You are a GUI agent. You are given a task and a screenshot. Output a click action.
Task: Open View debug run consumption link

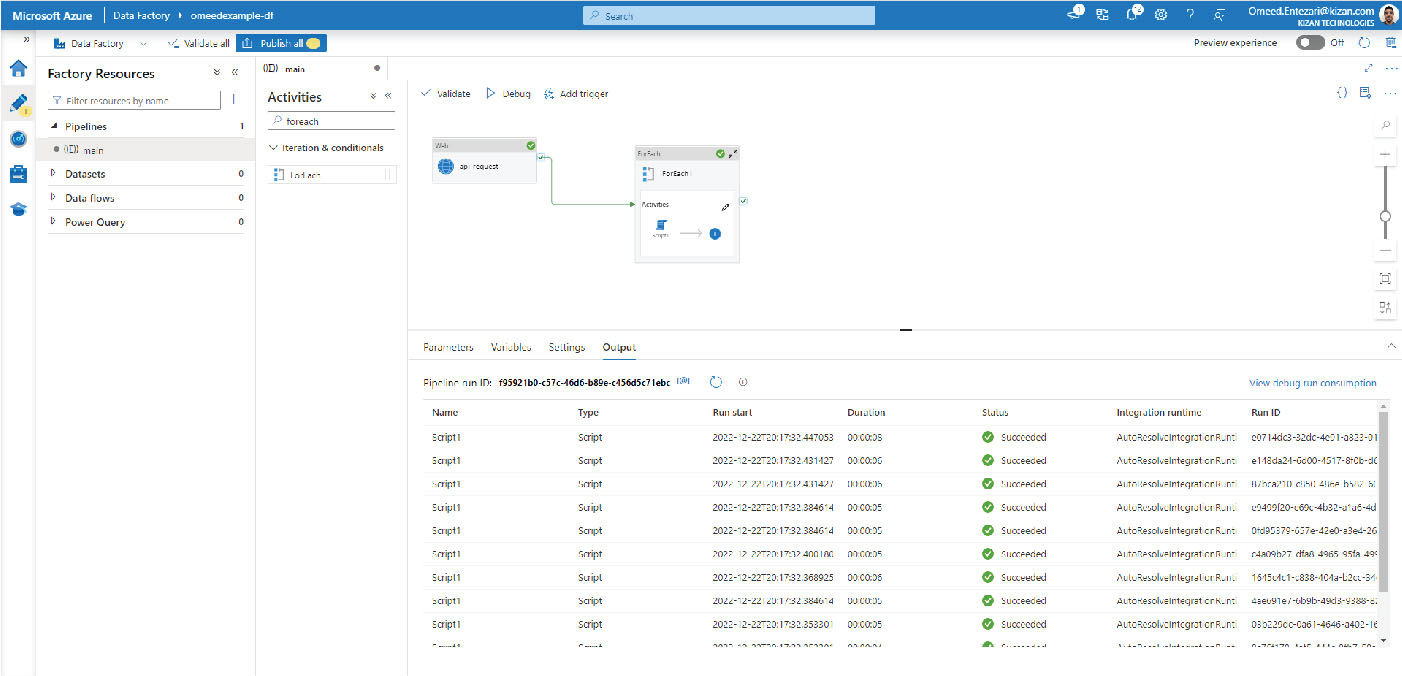click(x=1312, y=383)
